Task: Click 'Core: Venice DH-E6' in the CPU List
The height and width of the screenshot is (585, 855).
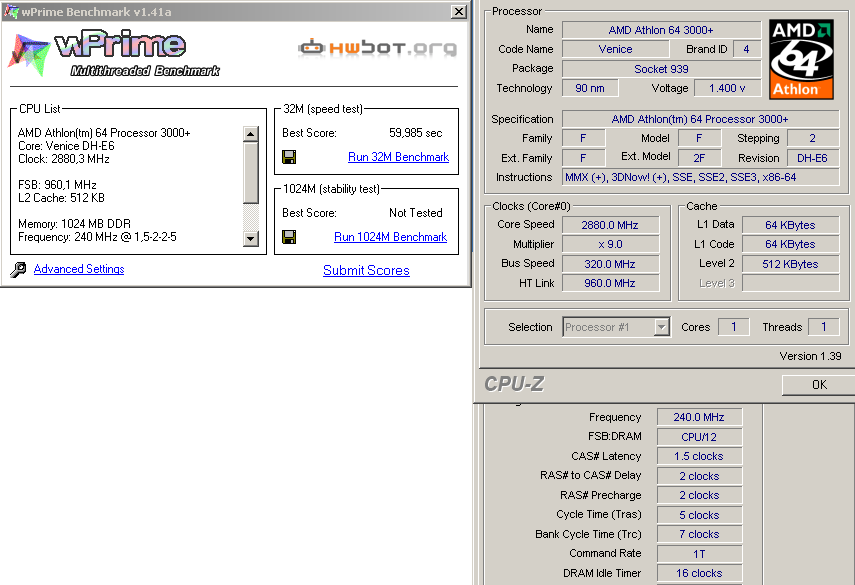Action: point(66,146)
